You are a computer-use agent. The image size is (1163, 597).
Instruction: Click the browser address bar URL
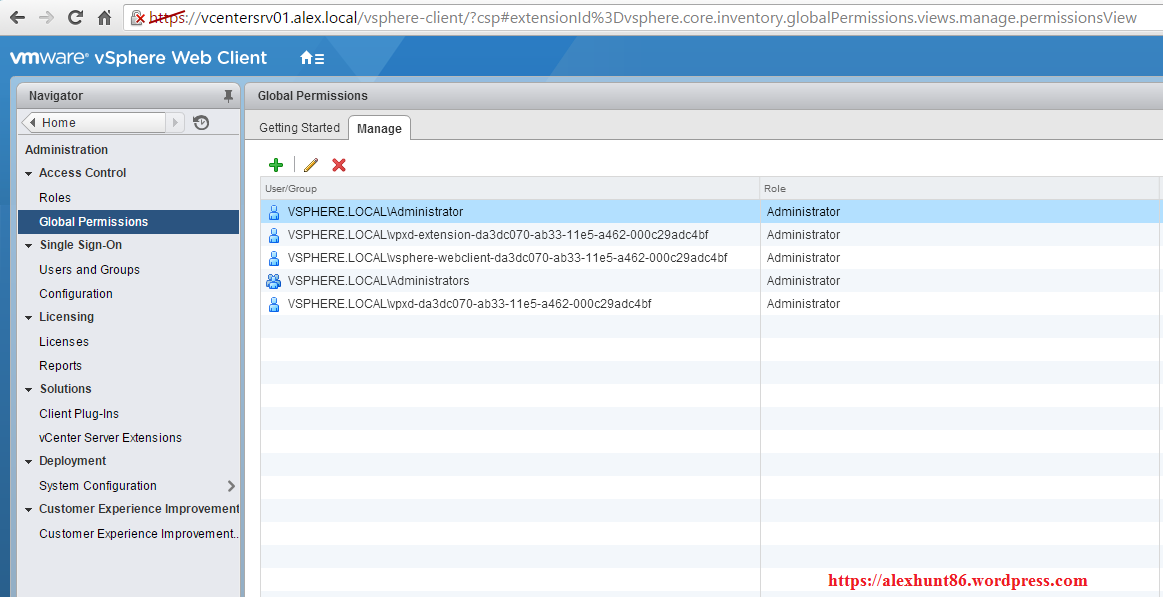tap(640, 17)
